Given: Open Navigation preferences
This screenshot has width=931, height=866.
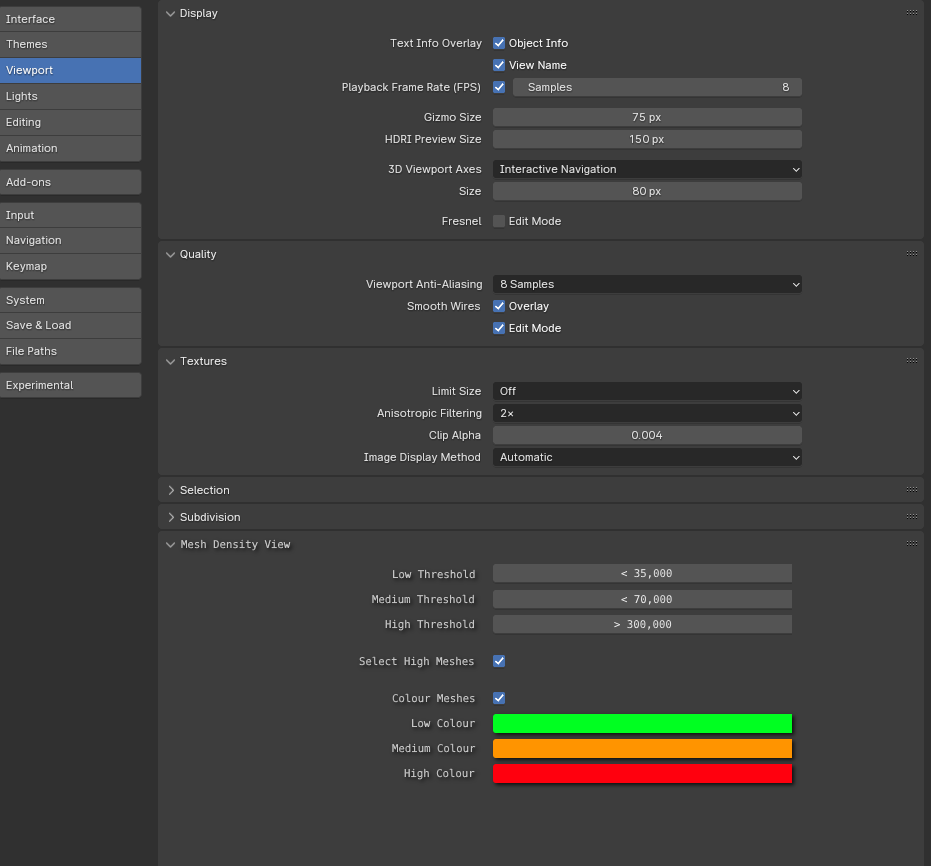Looking at the screenshot, I should click(x=71, y=240).
